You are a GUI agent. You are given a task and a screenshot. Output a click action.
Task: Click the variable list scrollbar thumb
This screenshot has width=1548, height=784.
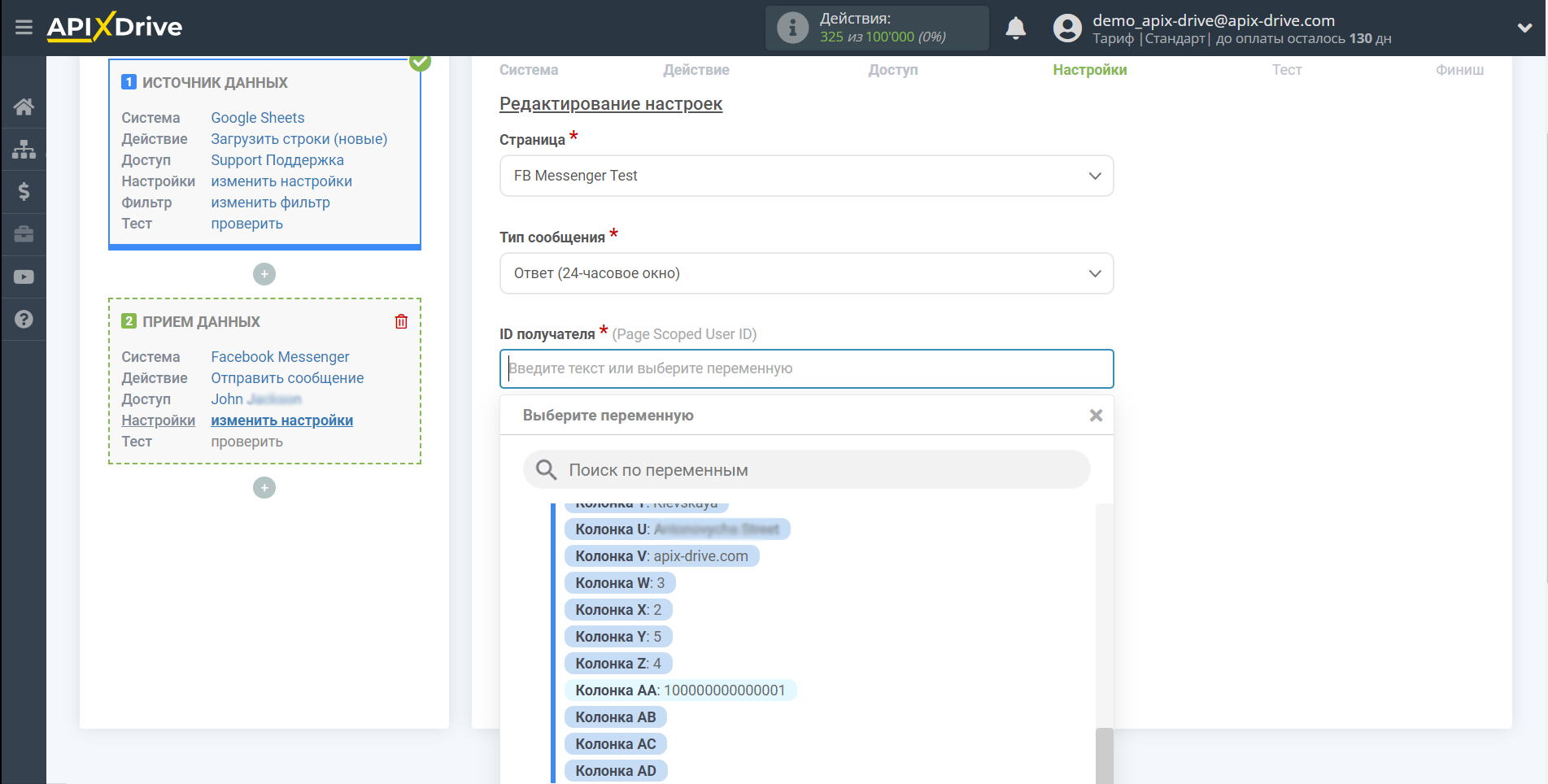point(1104,756)
